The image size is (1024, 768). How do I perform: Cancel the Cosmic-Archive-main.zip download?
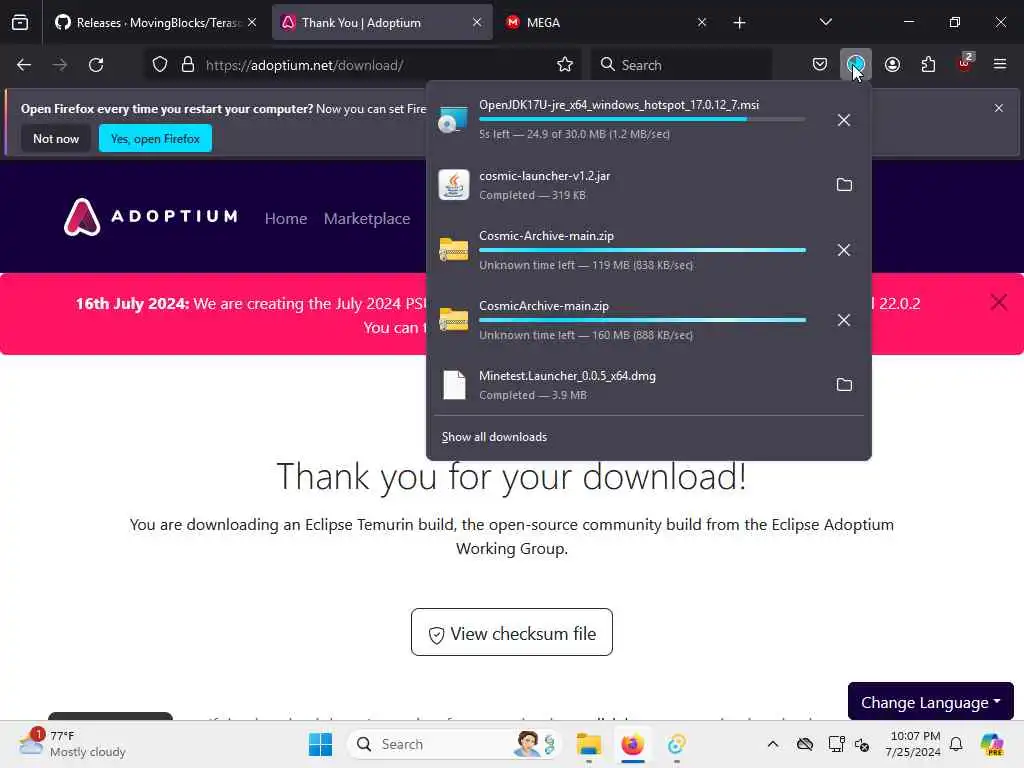[x=844, y=250]
